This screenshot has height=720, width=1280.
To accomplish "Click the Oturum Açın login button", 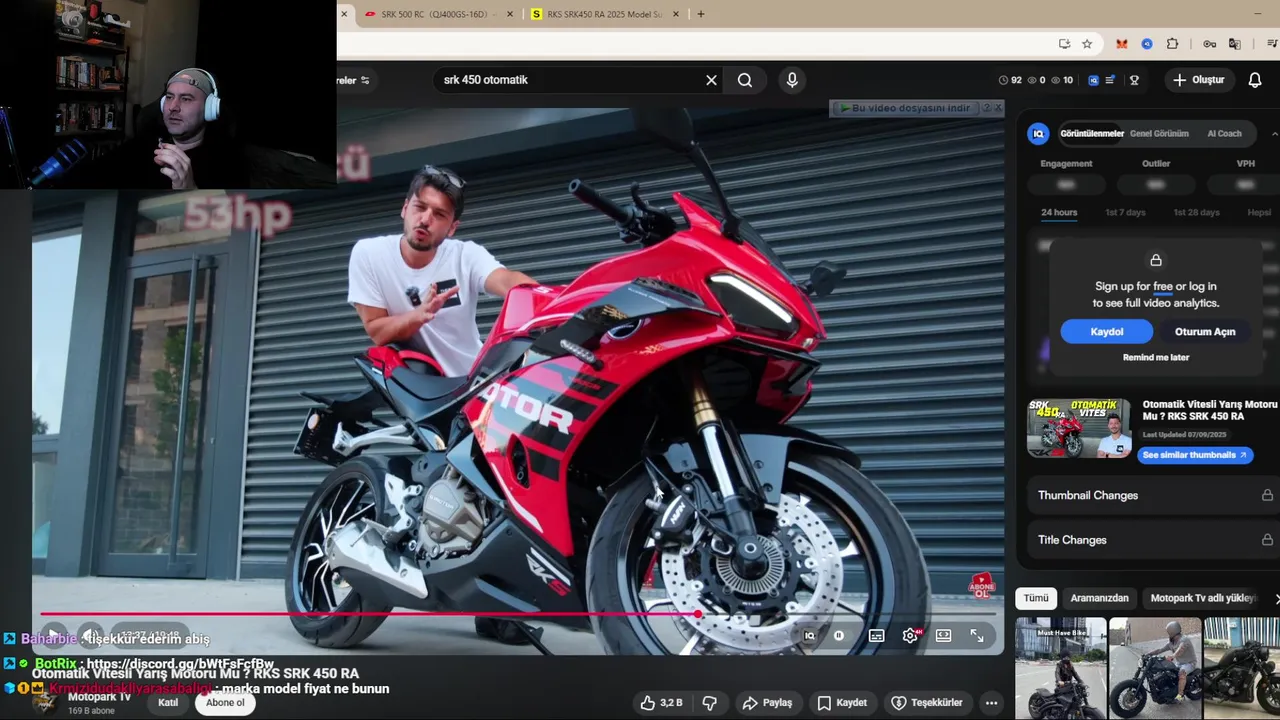I will tap(1205, 332).
